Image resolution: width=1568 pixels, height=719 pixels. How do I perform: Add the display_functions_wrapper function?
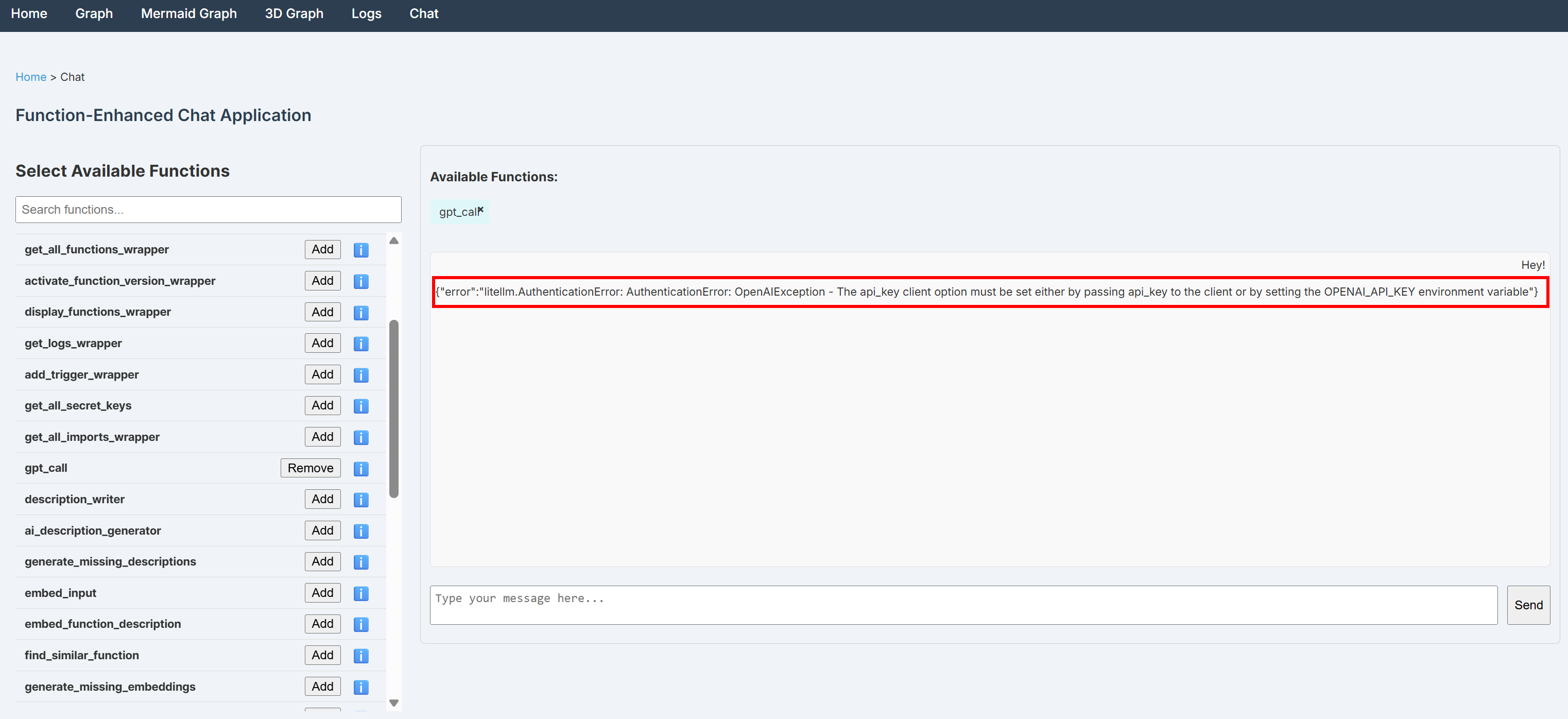tap(322, 312)
